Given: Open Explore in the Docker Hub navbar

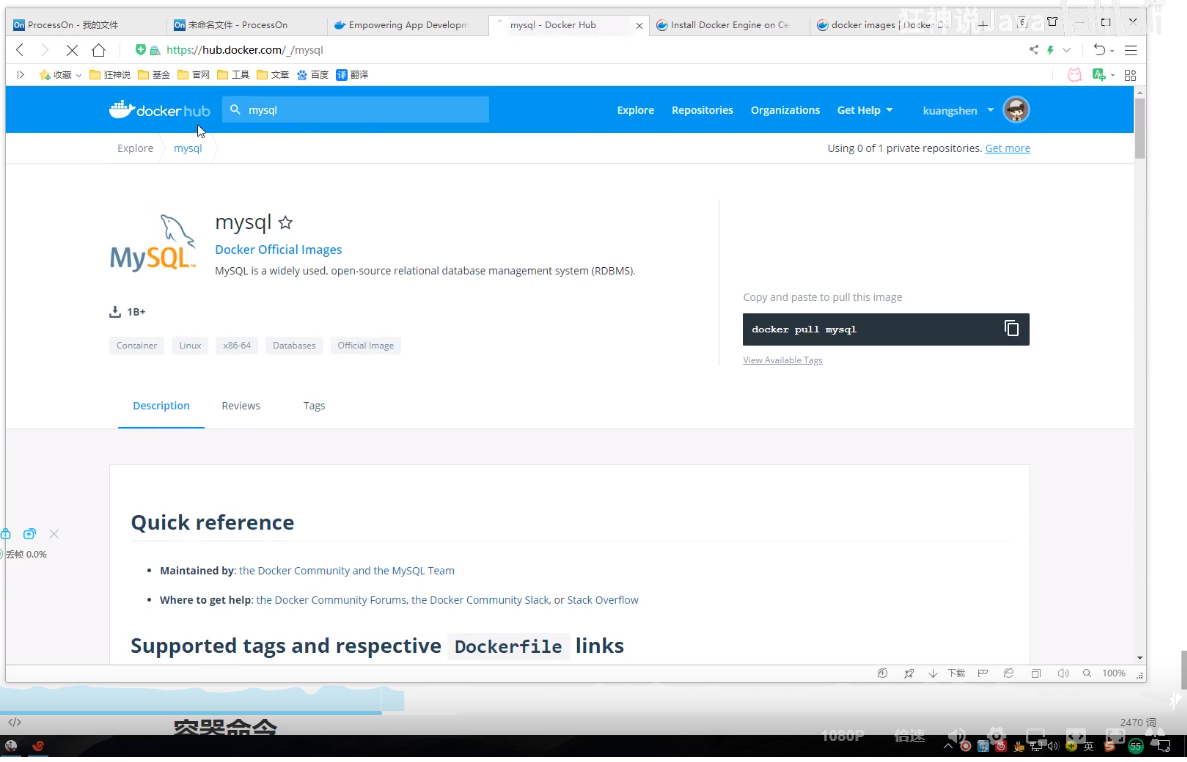Looking at the screenshot, I should pos(635,110).
